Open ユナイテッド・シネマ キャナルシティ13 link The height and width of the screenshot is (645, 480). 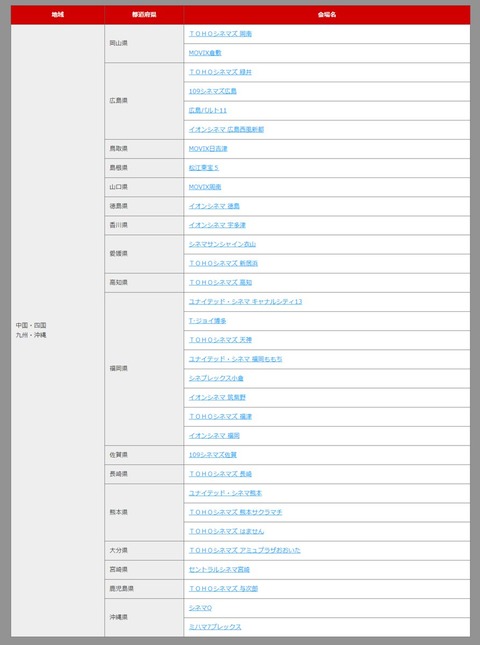(245, 302)
